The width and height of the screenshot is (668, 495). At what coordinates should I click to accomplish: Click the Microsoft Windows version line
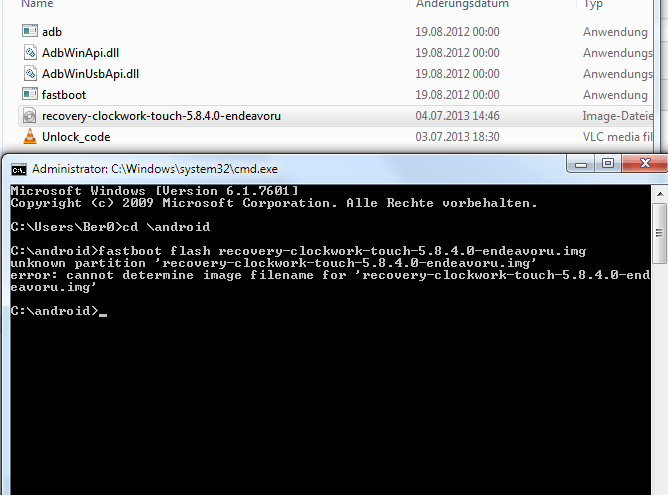154,190
